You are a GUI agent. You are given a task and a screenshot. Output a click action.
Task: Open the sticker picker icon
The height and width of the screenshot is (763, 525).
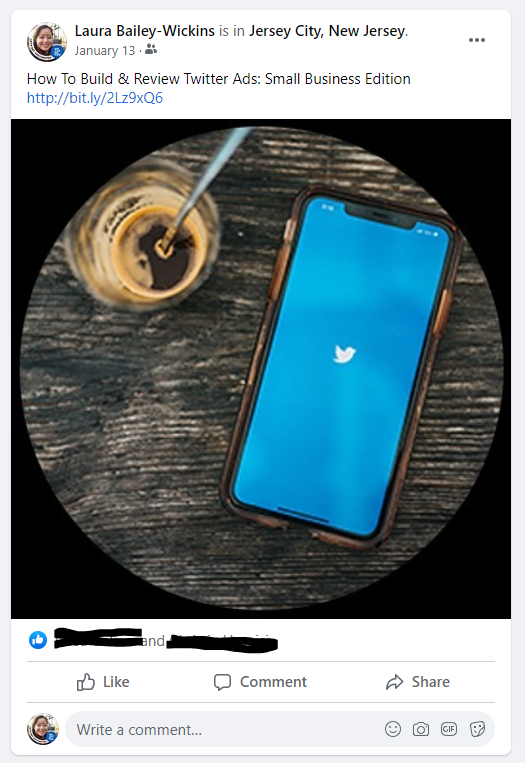click(477, 729)
